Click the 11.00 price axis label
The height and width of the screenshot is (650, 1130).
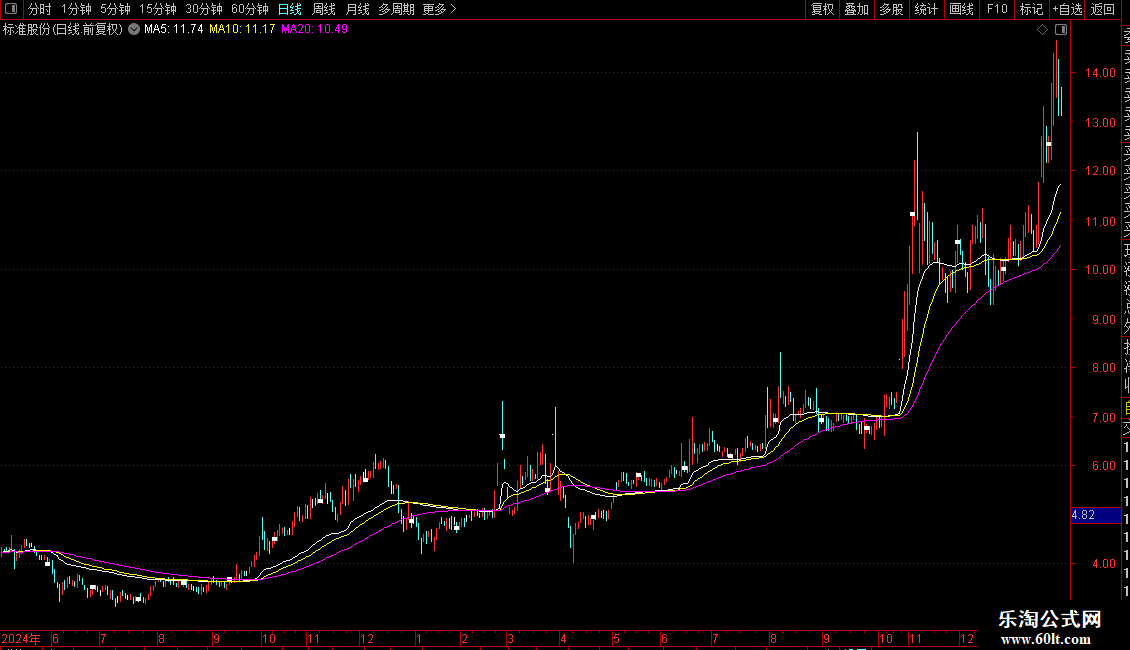click(x=1100, y=221)
